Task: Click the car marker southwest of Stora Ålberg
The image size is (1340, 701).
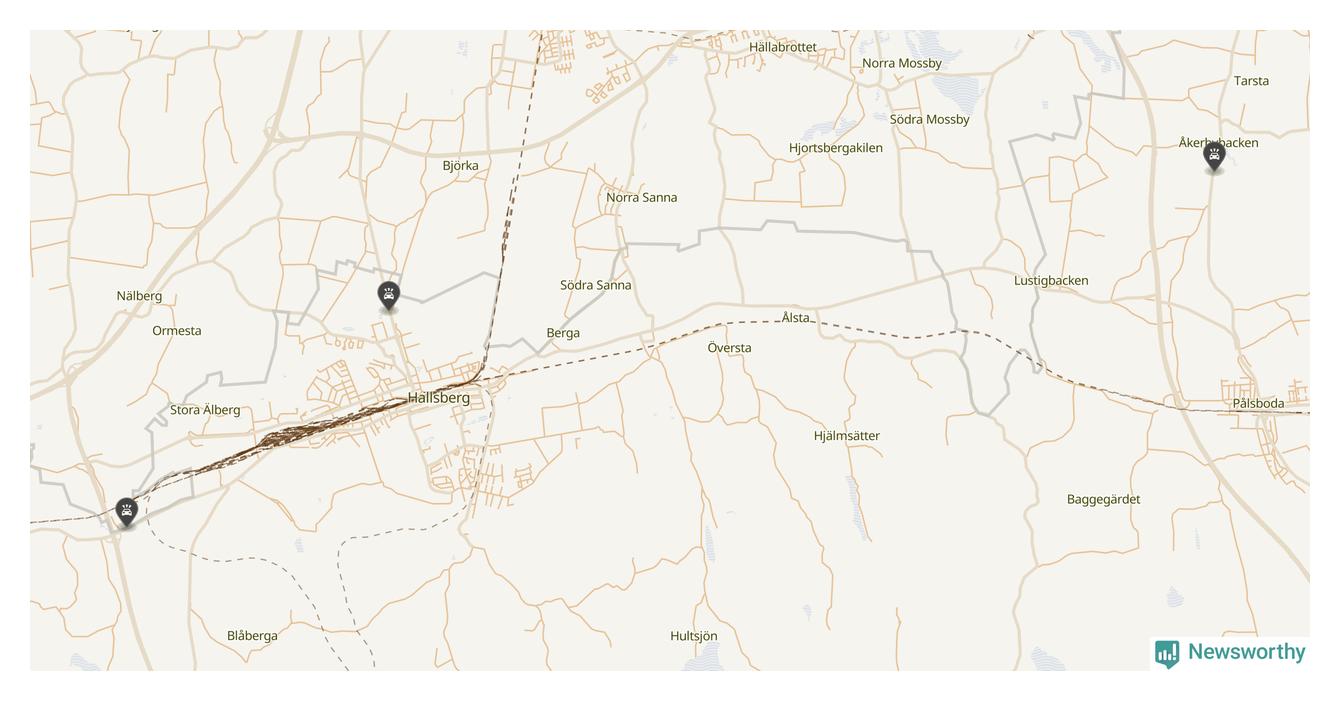Action: (x=126, y=513)
